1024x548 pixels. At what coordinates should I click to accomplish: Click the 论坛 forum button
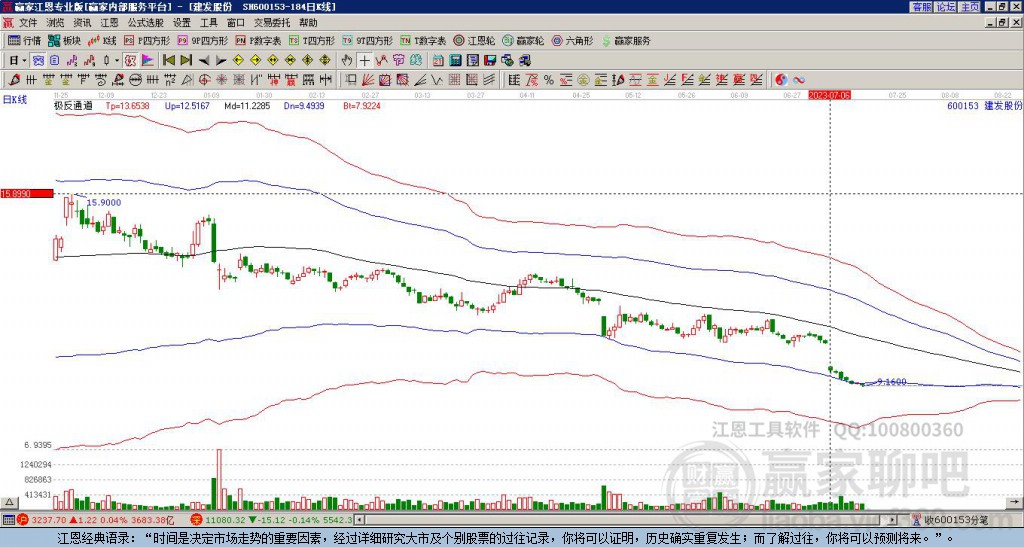[x=946, y=7]
